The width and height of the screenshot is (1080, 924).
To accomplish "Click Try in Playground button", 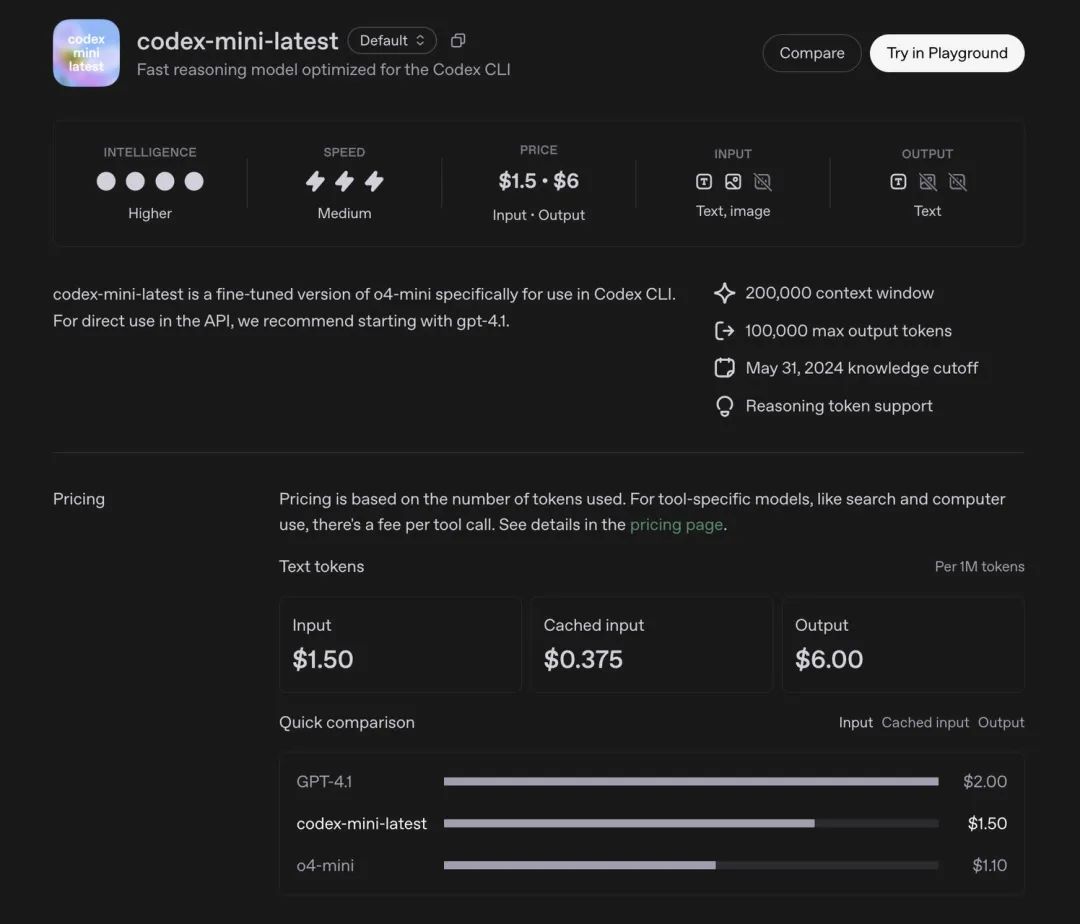I will click(946, 53).
